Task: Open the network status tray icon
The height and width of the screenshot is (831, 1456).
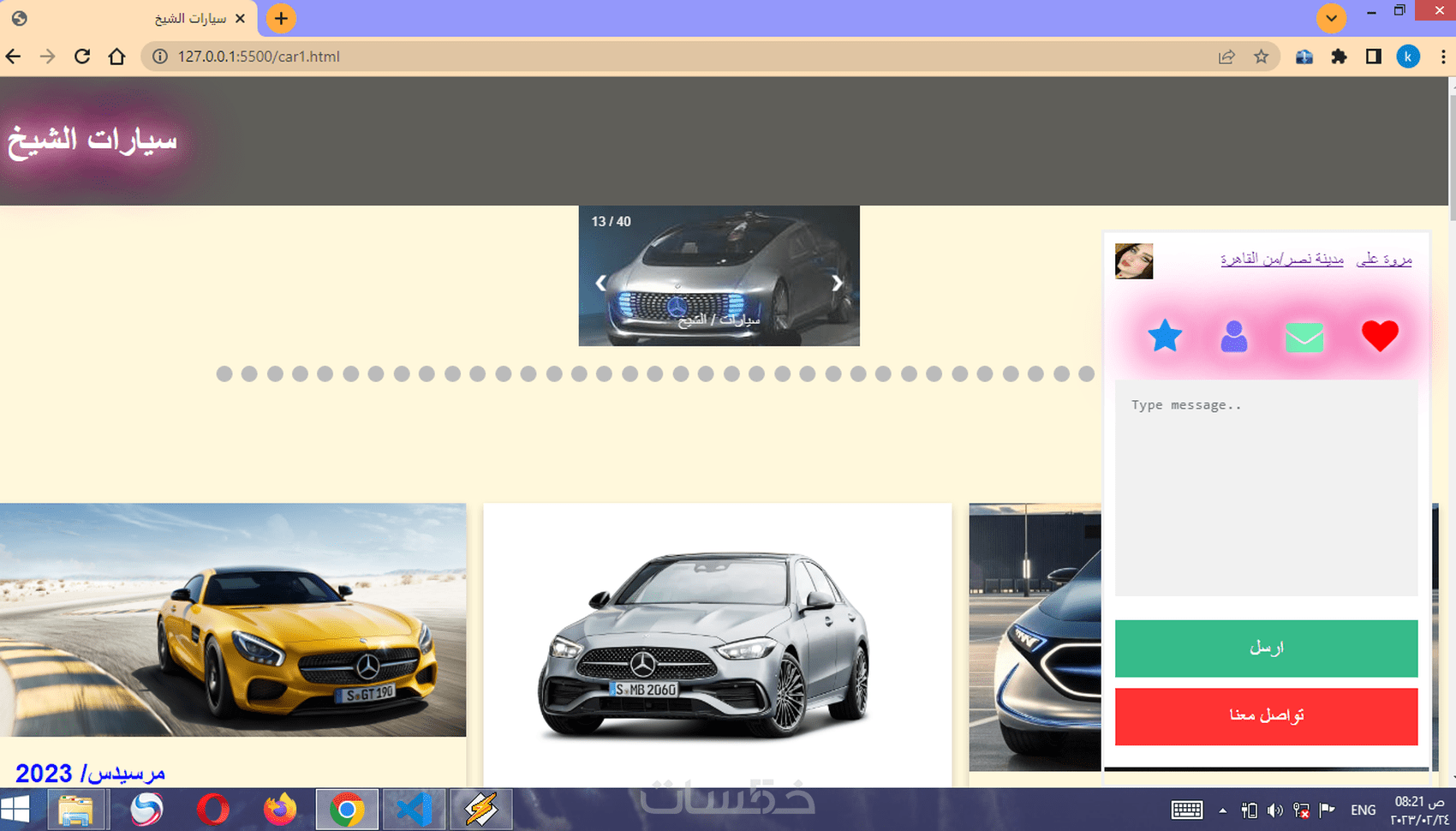Action: click(1302, 810)
